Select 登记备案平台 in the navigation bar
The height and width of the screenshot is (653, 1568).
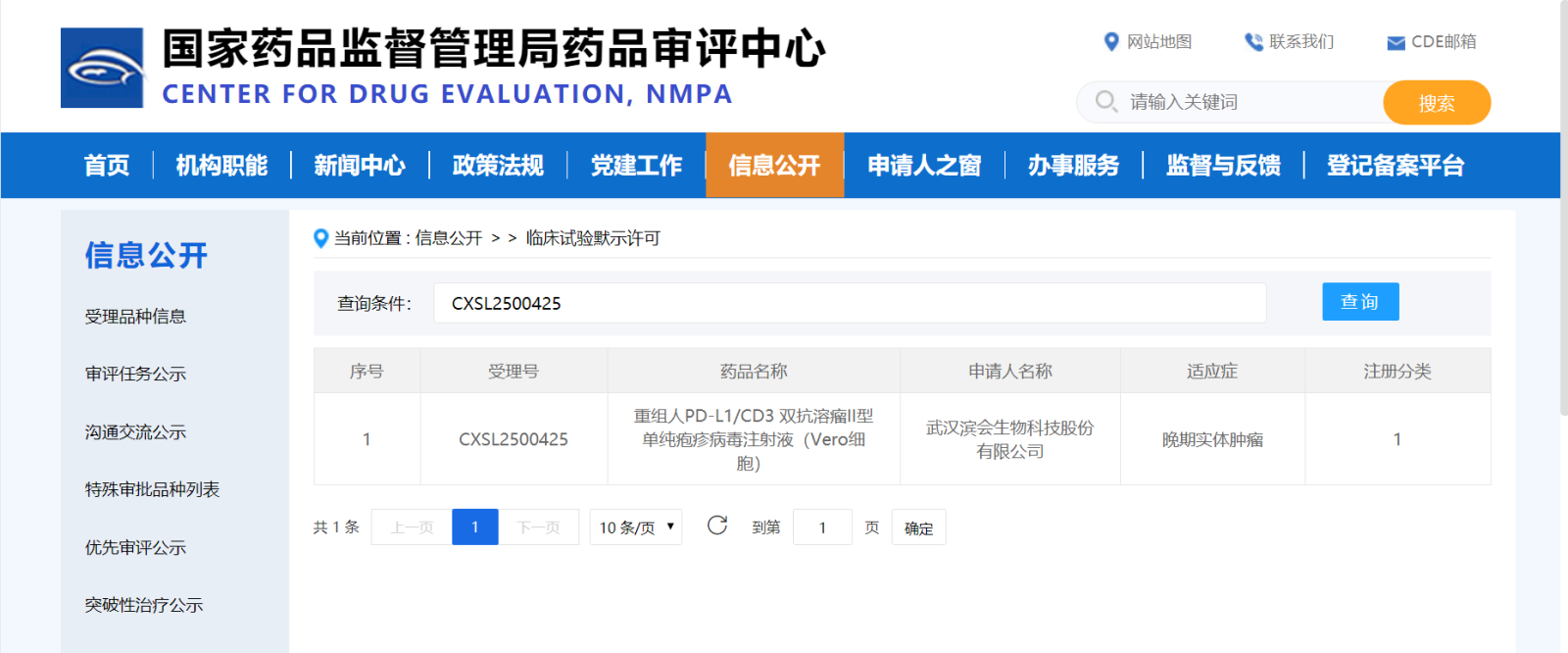click(x=1395, y=166)
